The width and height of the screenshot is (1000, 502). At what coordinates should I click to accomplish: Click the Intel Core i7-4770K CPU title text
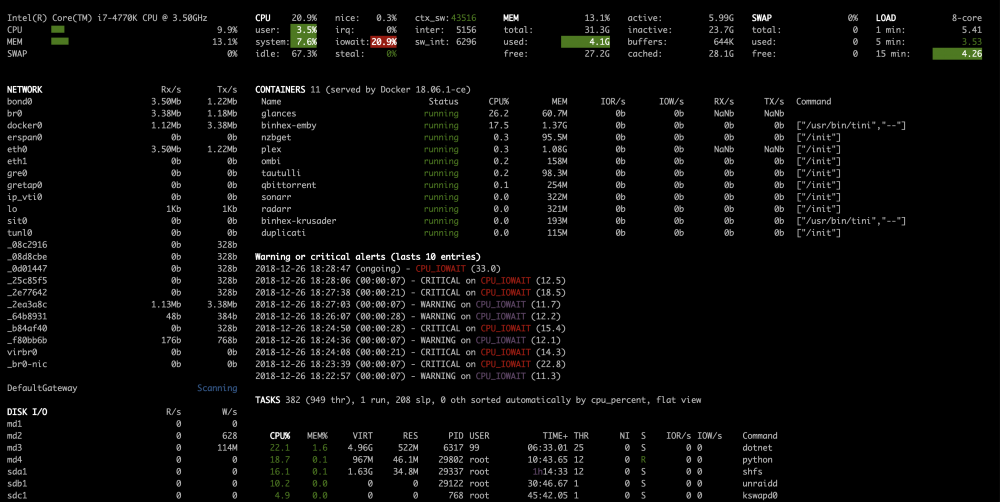click(x=107, y=18)
